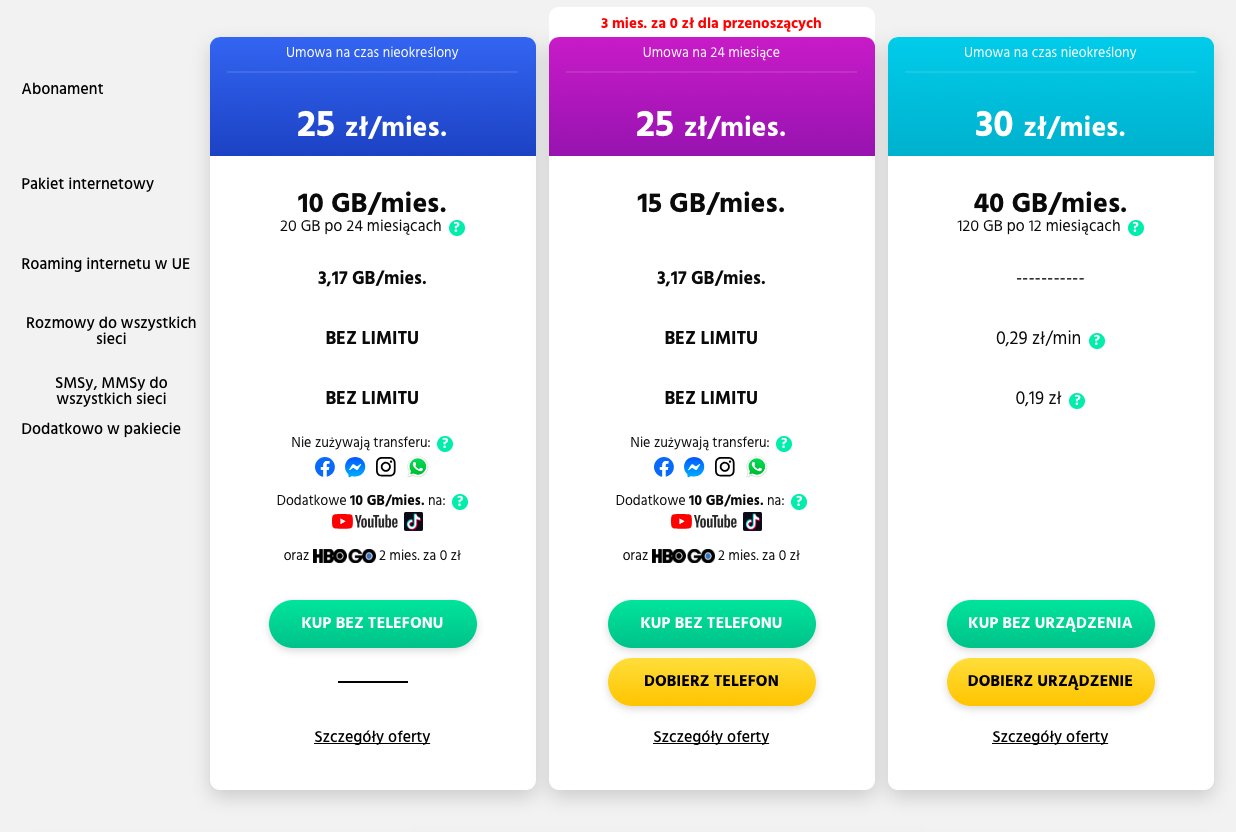The width and height of the screenshot is (1236, 832).
Task: Click Messenger icon in first plan
Action: pos(355,467)
